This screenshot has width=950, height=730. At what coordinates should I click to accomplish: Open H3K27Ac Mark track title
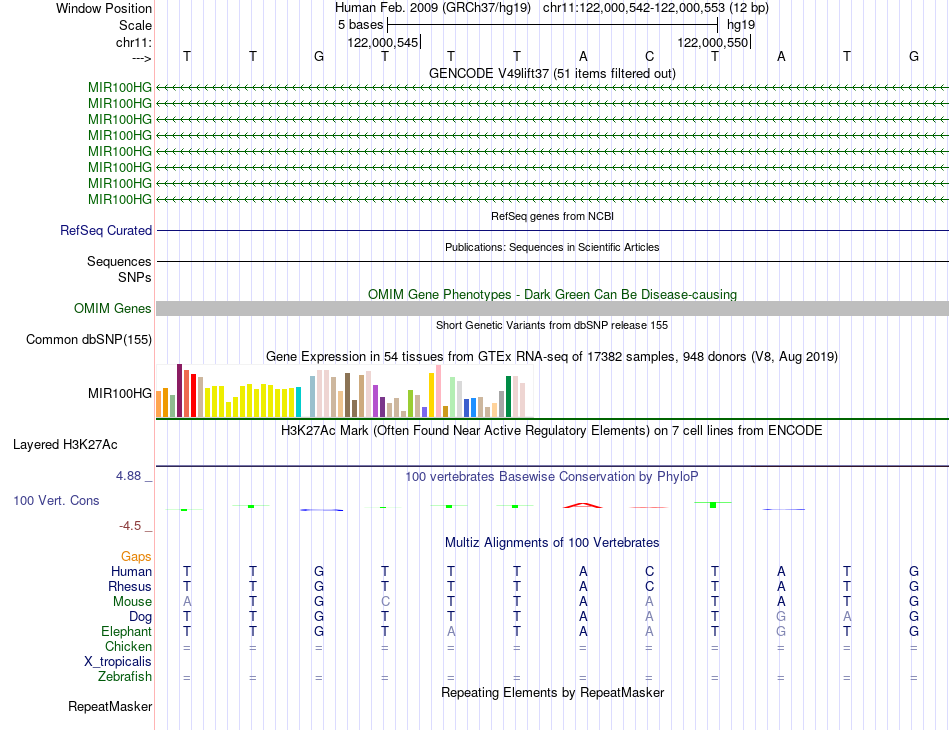click(552, 431)
